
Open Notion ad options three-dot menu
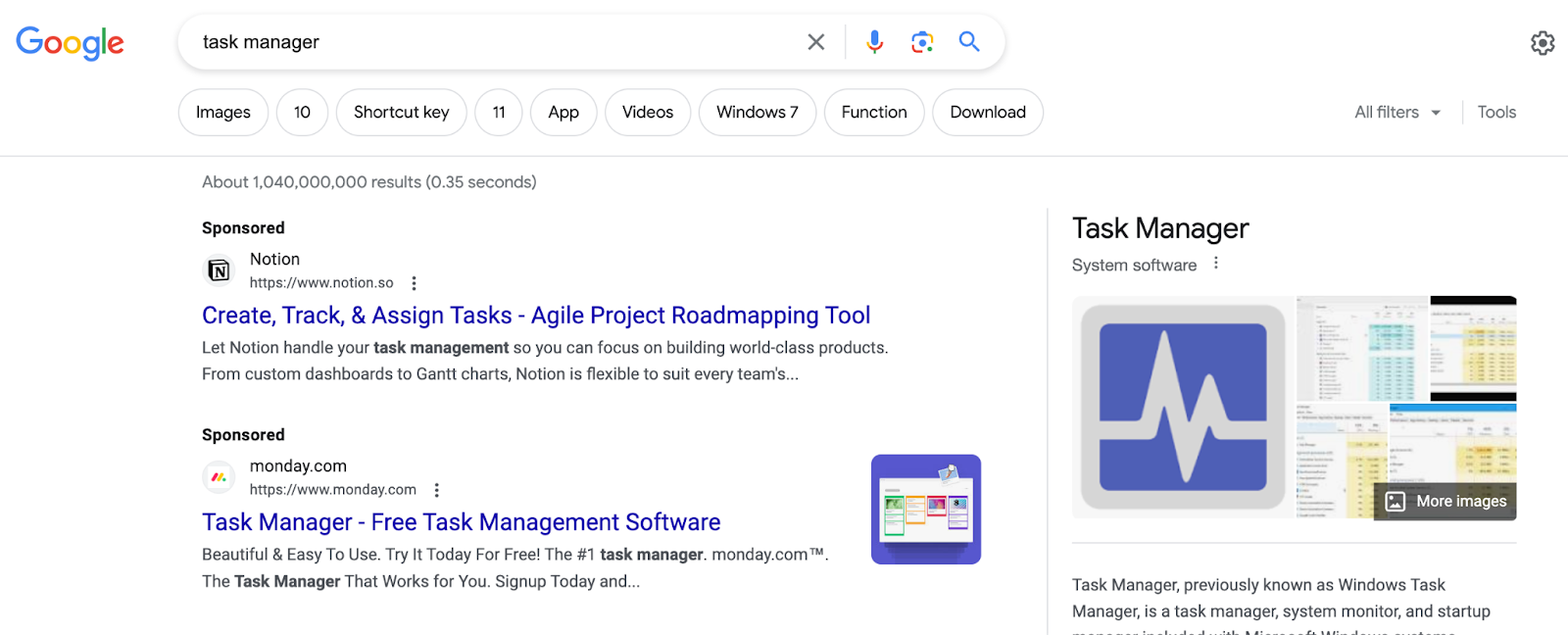tap(415, 283)
